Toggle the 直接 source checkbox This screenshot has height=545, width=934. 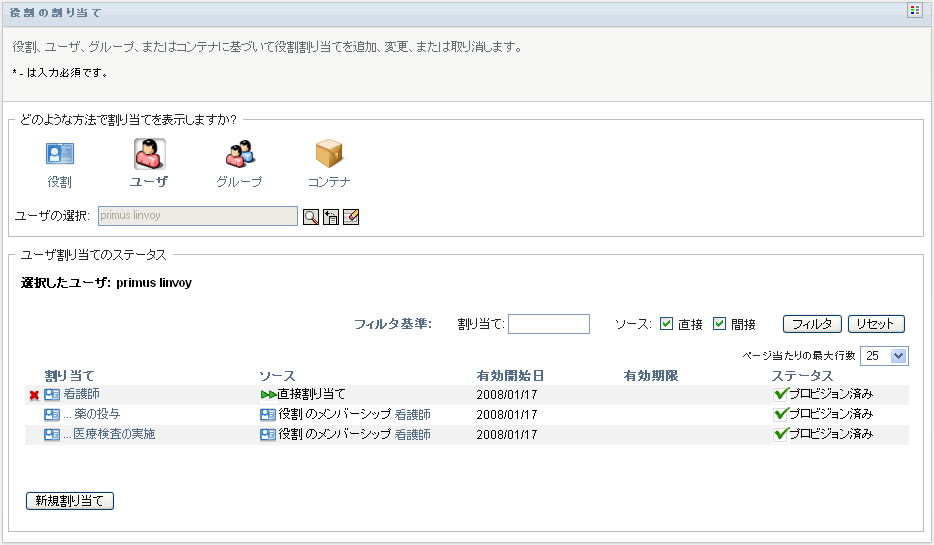click(x=667, y=323)
